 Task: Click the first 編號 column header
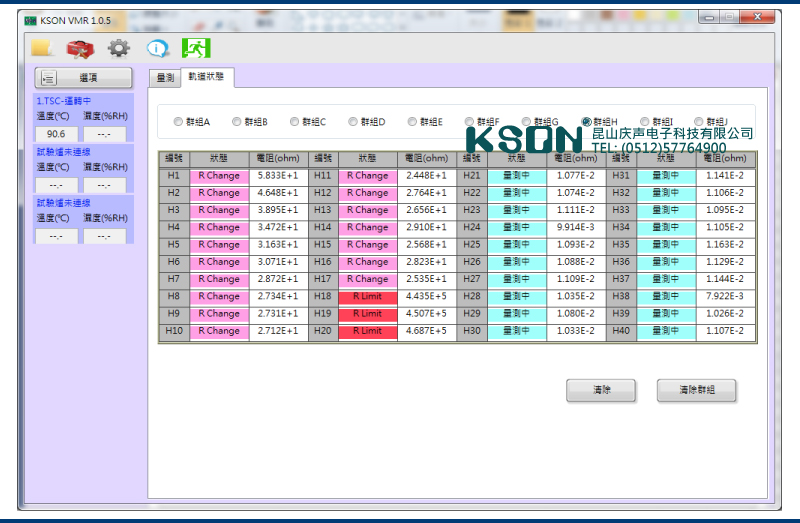coord(174,159)
